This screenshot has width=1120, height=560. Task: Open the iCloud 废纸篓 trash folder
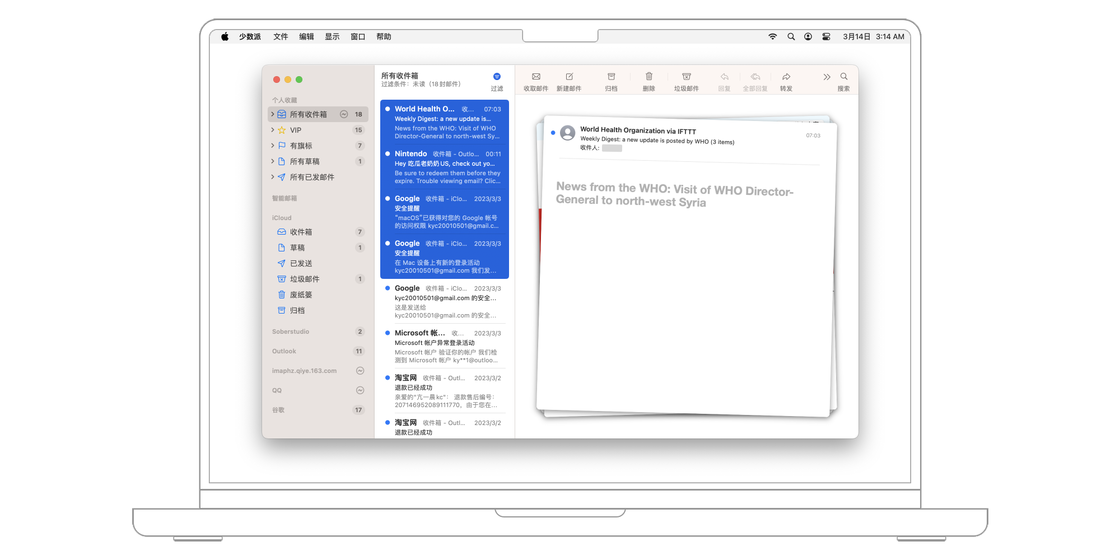pos(301,295)
